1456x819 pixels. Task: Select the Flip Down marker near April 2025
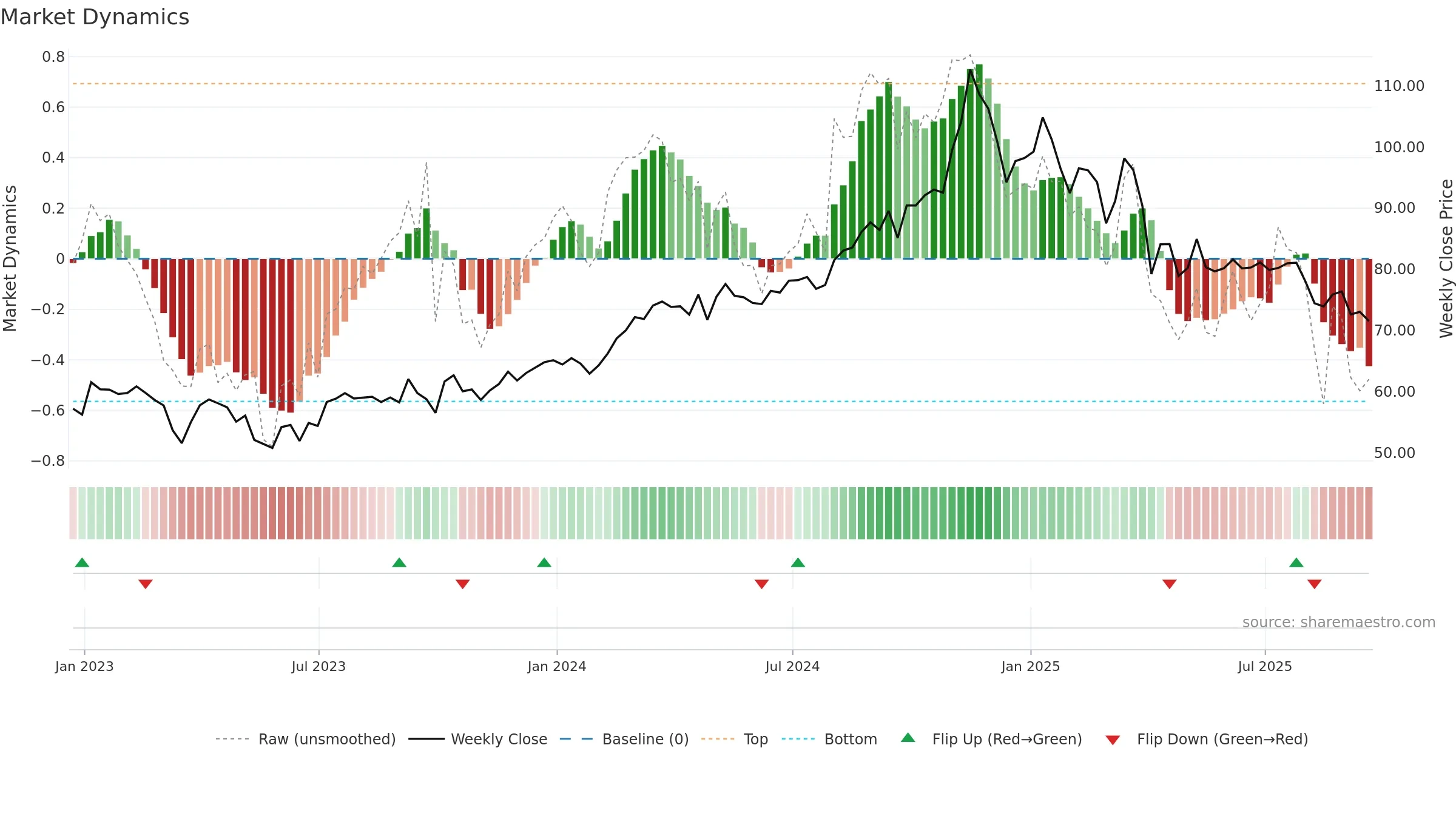pyautogui.click(x=1170, y=584)
